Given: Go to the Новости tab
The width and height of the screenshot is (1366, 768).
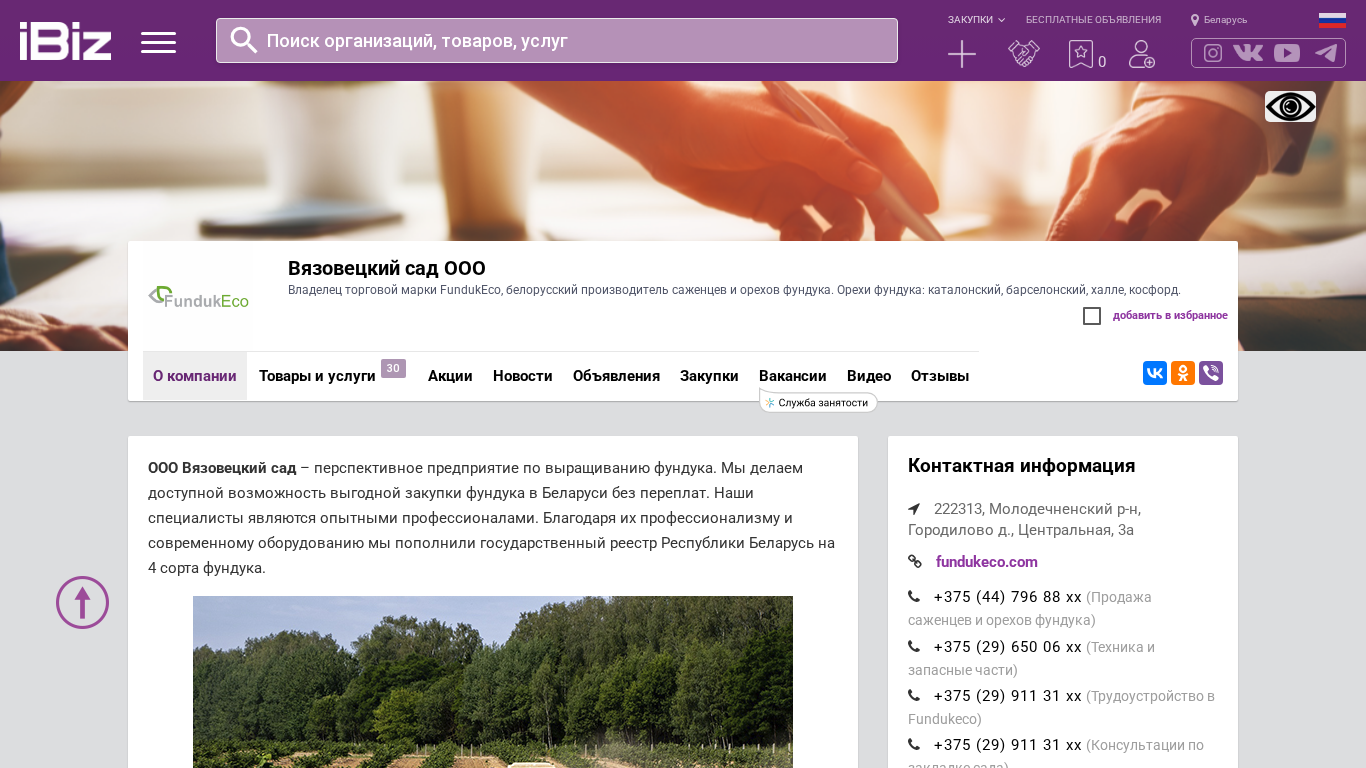Looking at the screenshot, I should click(x=523, y=376).
